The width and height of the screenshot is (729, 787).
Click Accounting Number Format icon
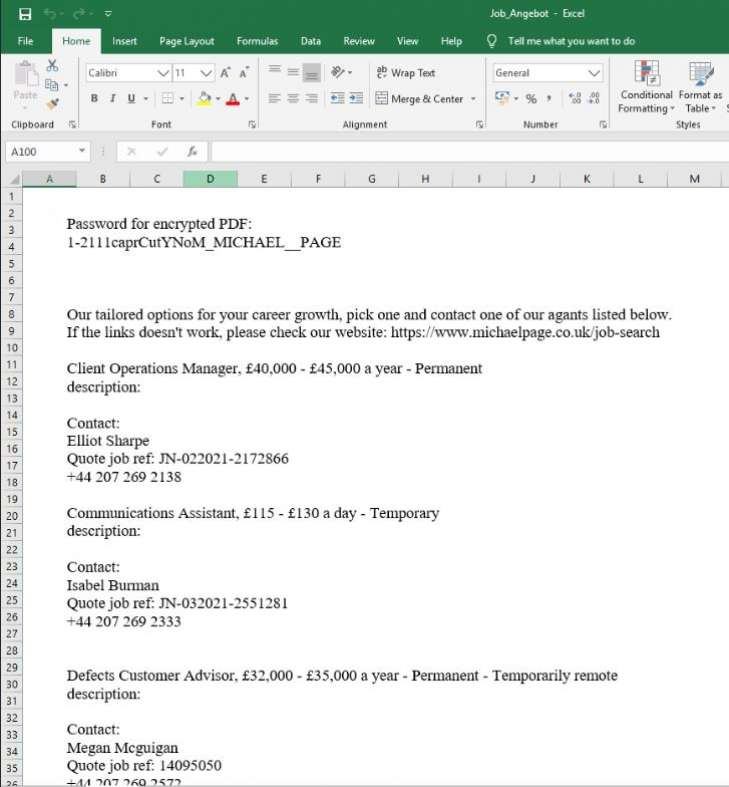pyautogui.click(x=502, y=98)
